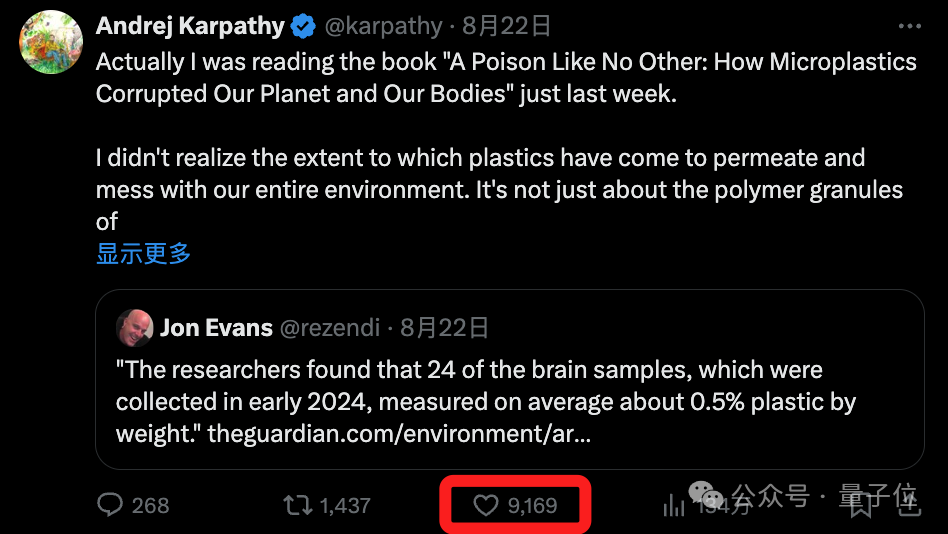Expand the tweet with 显示更多

pyautogui.click(x=143, y=253)
